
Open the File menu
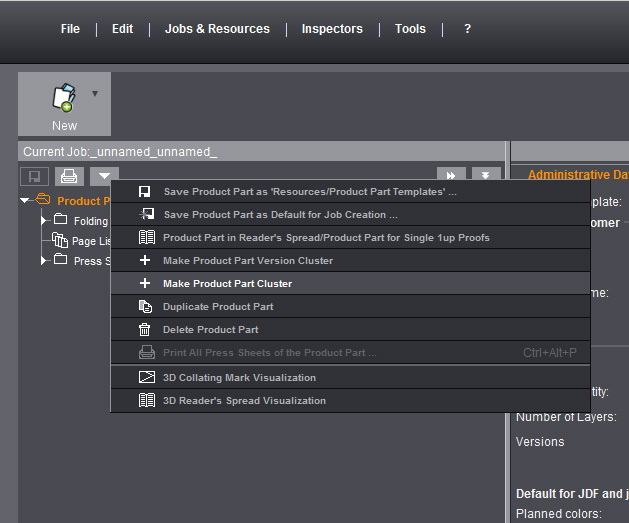tap(70, 29)
